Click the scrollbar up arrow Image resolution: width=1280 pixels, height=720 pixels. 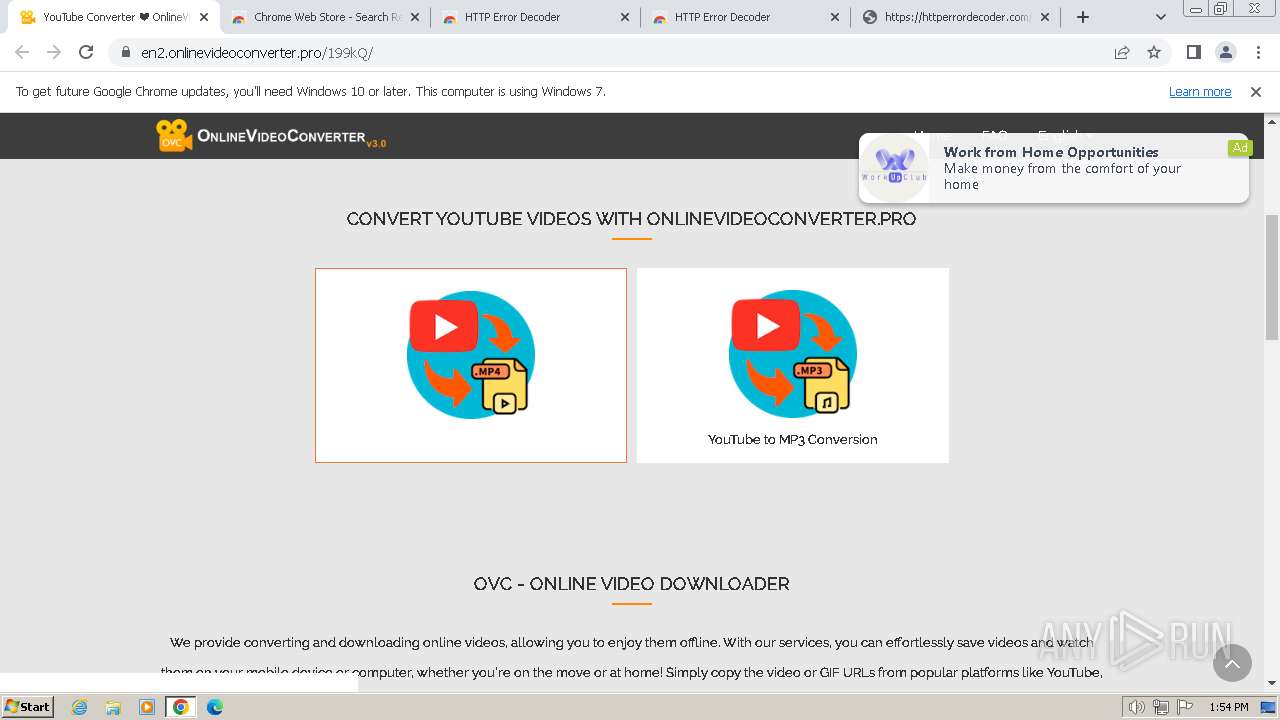(1272, 120)
